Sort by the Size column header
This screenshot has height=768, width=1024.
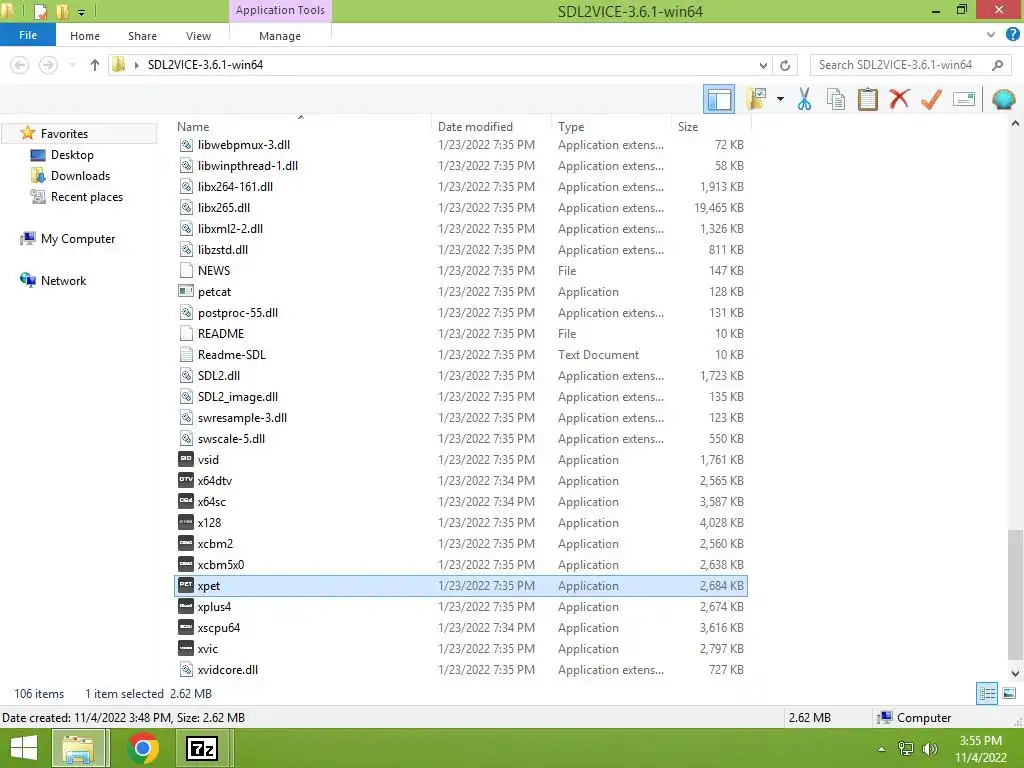pyautogui.click(x=688, y=127)
